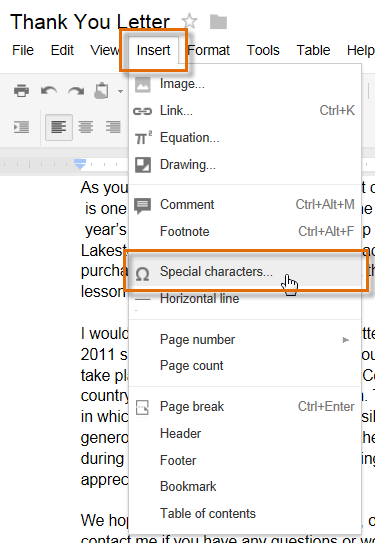Choose Link... menu entry
This screenshot has width=375, height=543.
[245, 111]
